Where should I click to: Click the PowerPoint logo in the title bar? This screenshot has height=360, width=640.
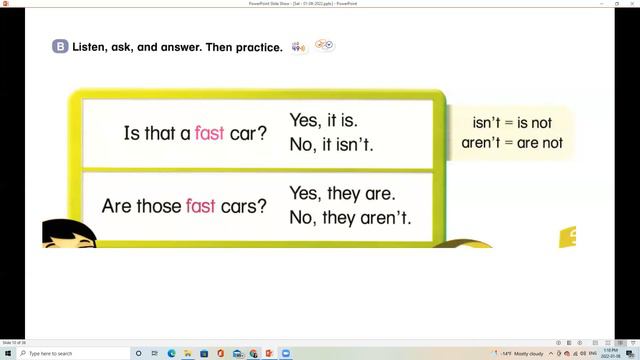tap(5, 3)
